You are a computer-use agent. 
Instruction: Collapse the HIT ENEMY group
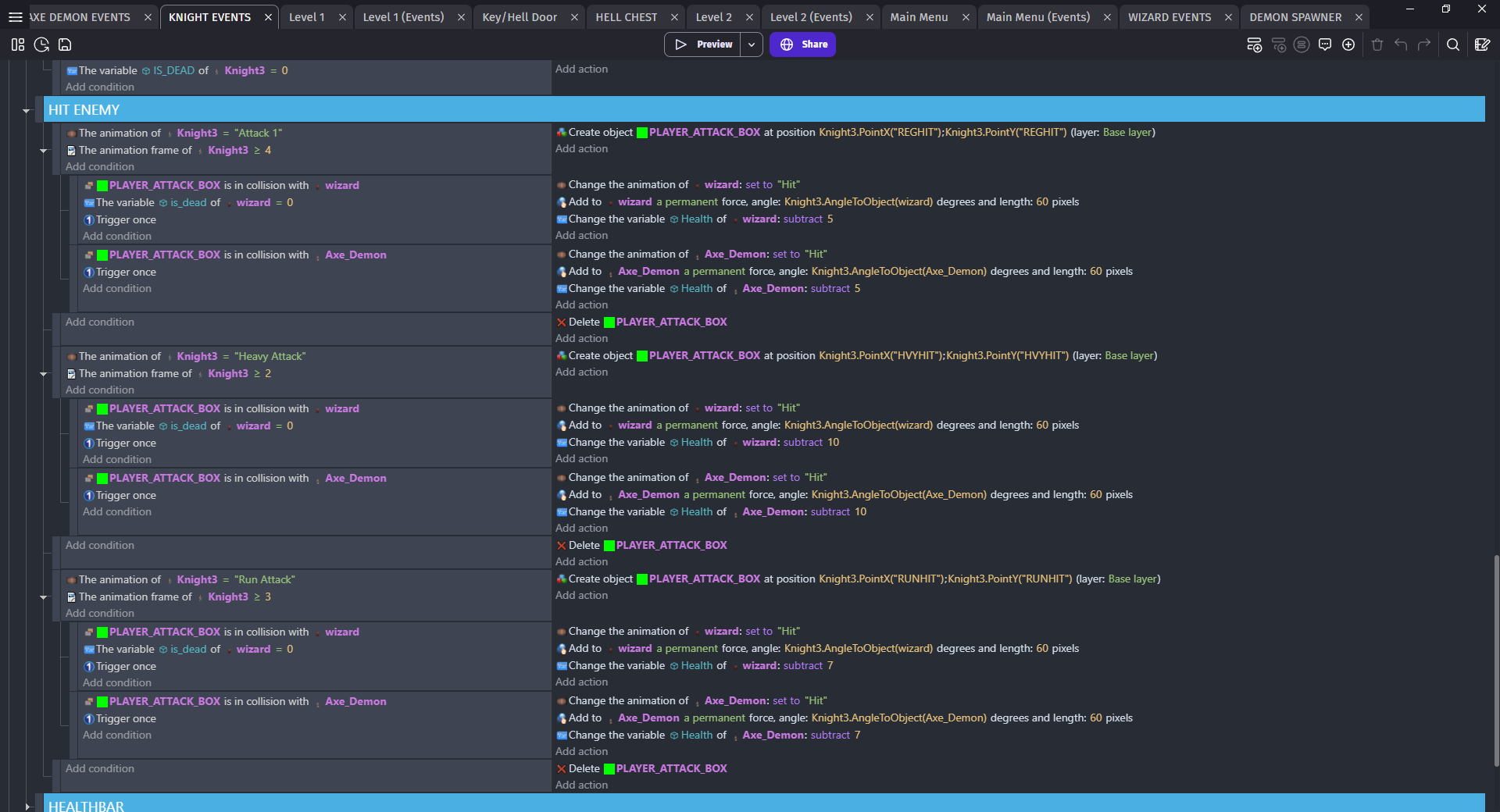tap(27, 109)
